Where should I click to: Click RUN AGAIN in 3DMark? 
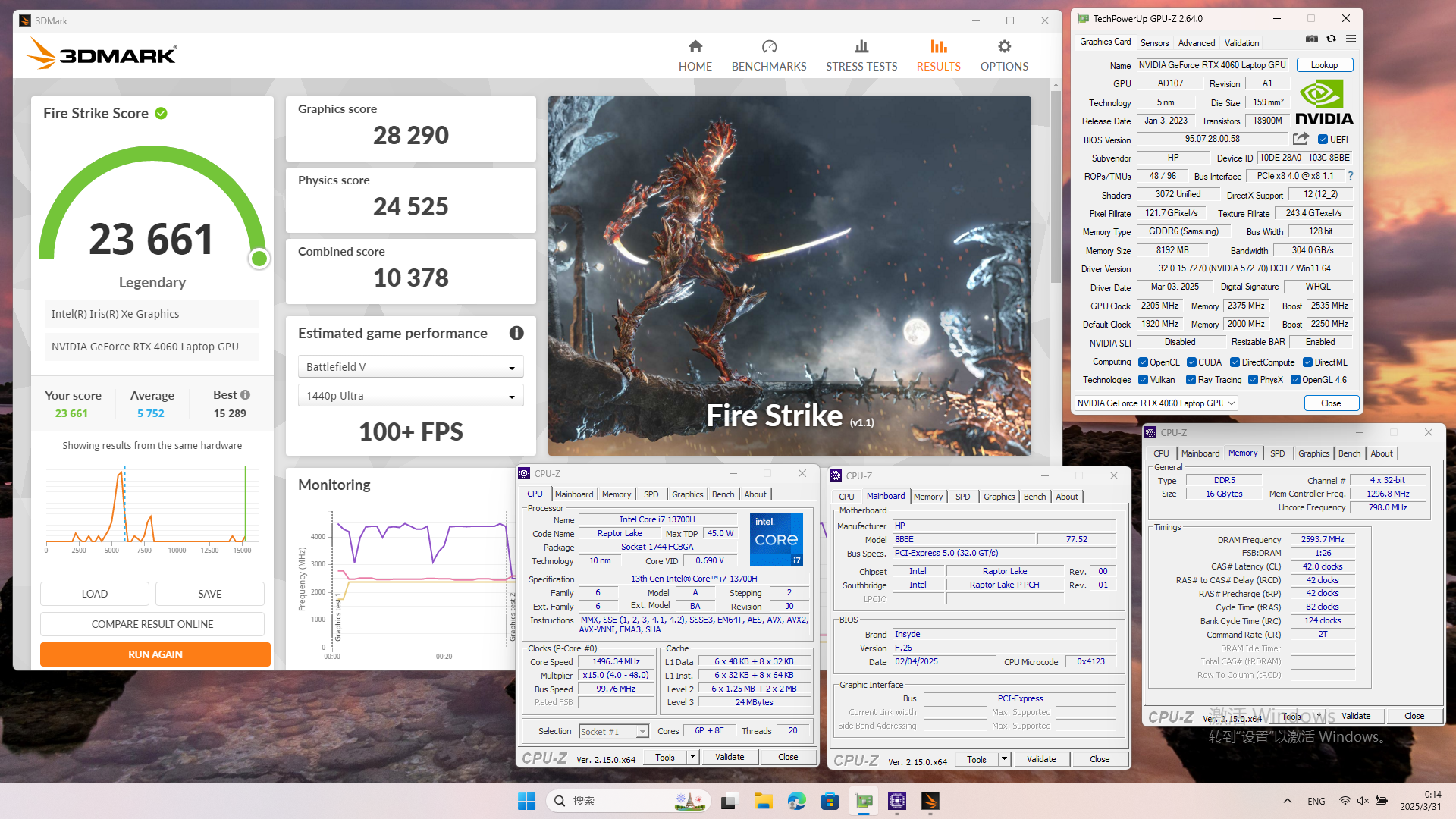tap(155, 654)
